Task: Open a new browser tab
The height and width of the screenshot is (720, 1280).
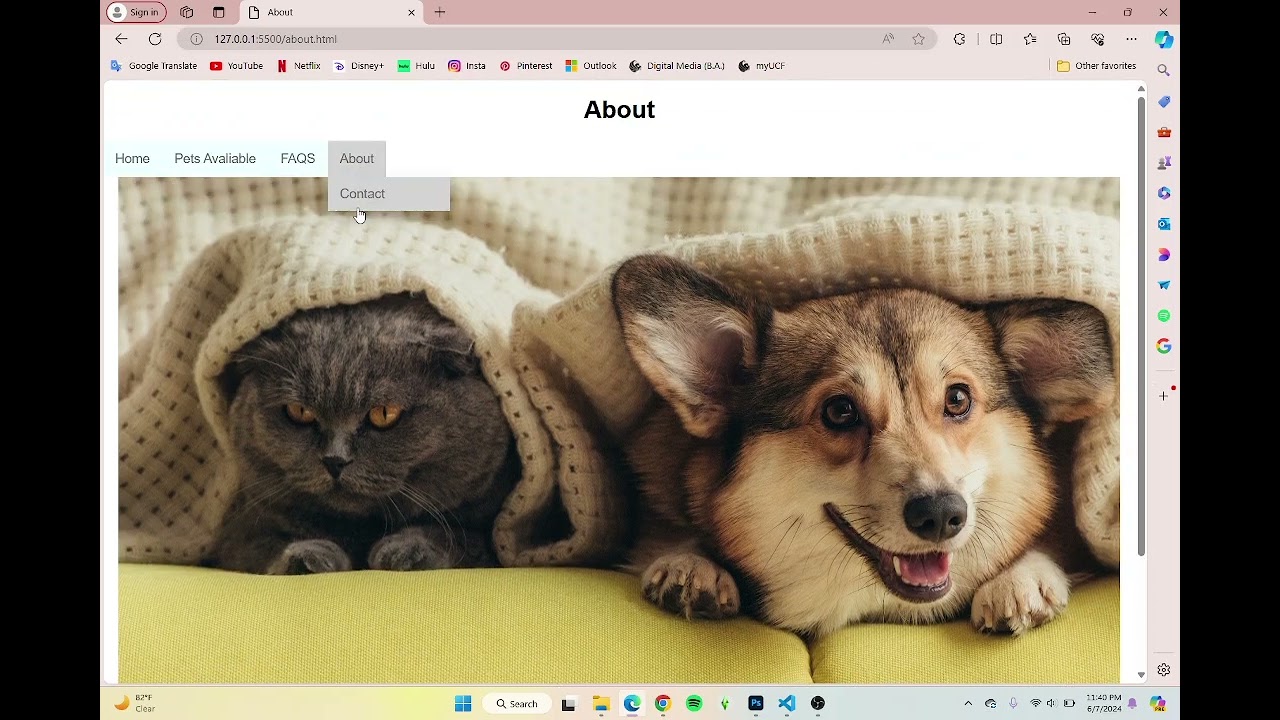Action: click(440, 13)
